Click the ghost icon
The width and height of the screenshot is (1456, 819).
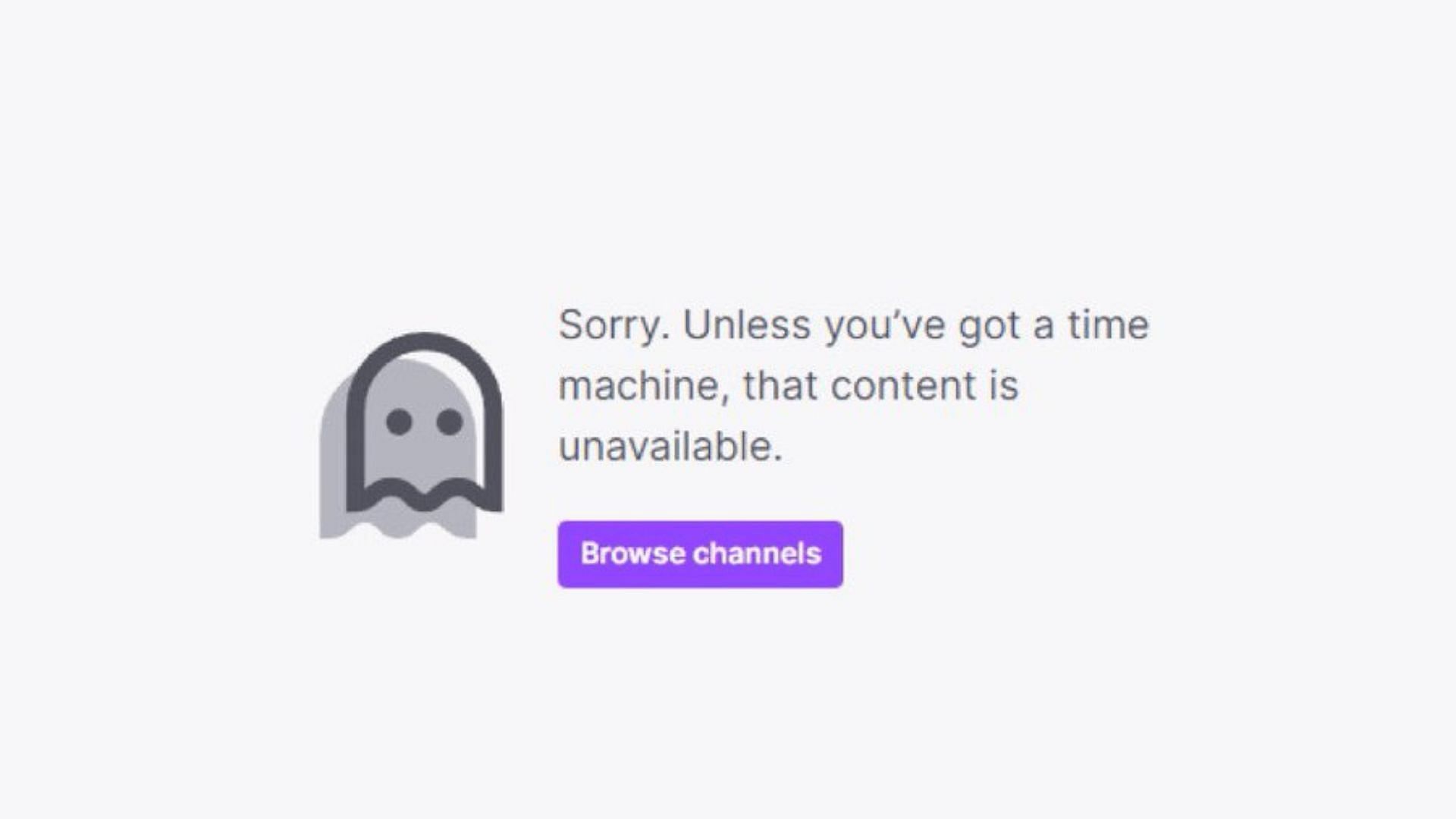coord(412,435)
